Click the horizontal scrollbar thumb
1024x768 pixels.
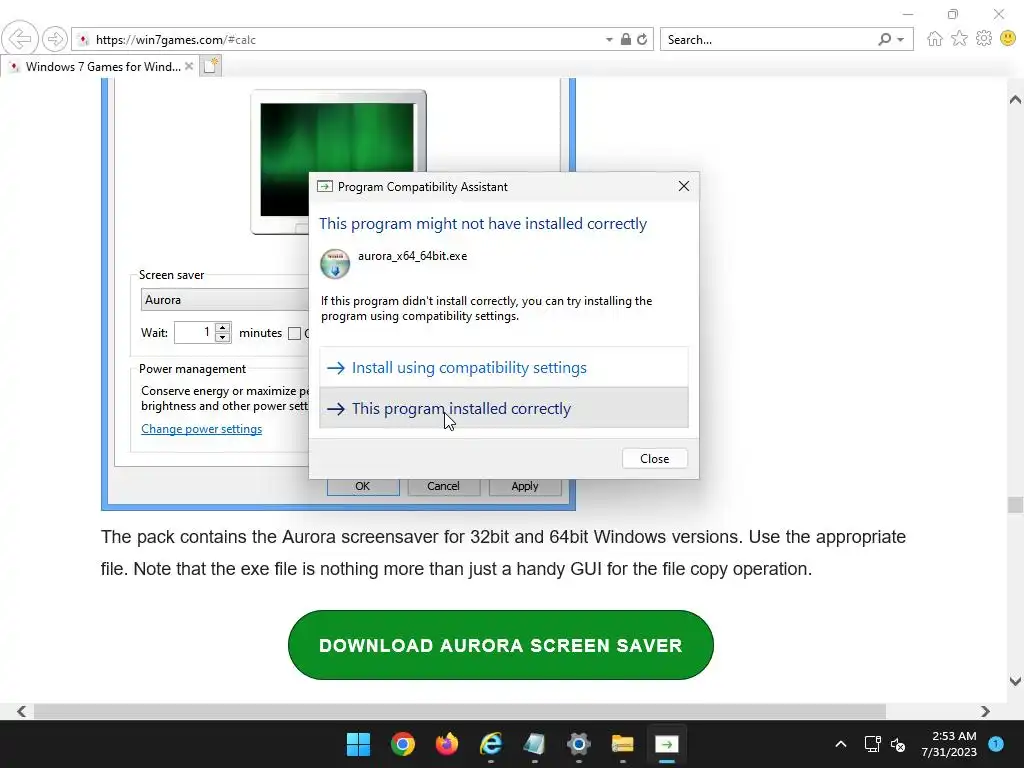[x=460, y=711]
